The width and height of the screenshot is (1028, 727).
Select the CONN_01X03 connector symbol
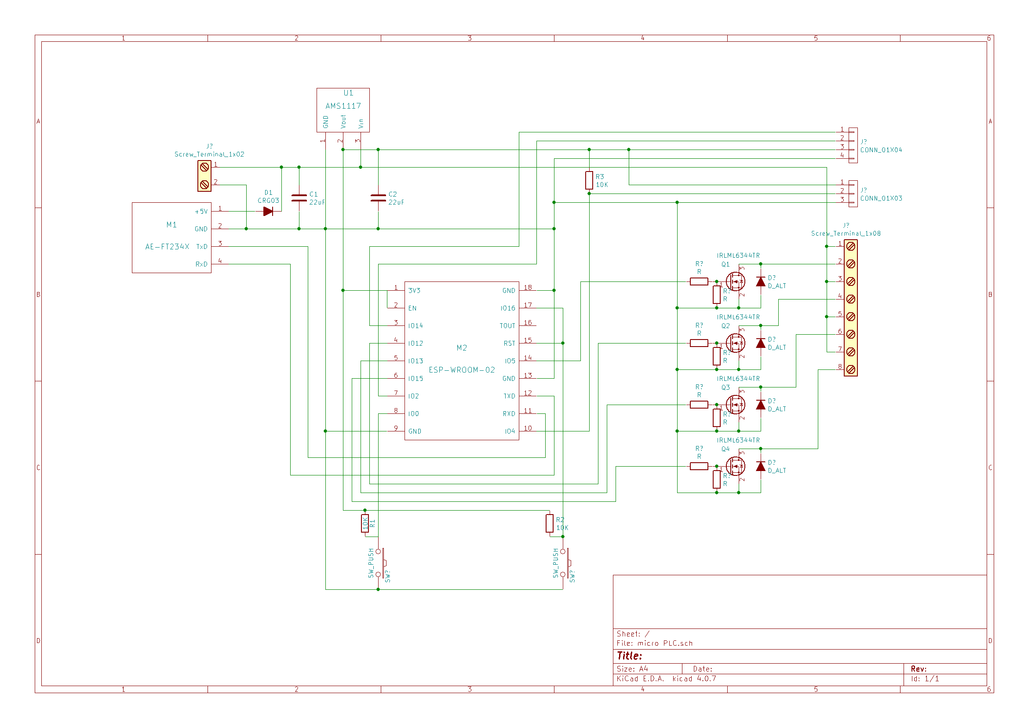852,193
